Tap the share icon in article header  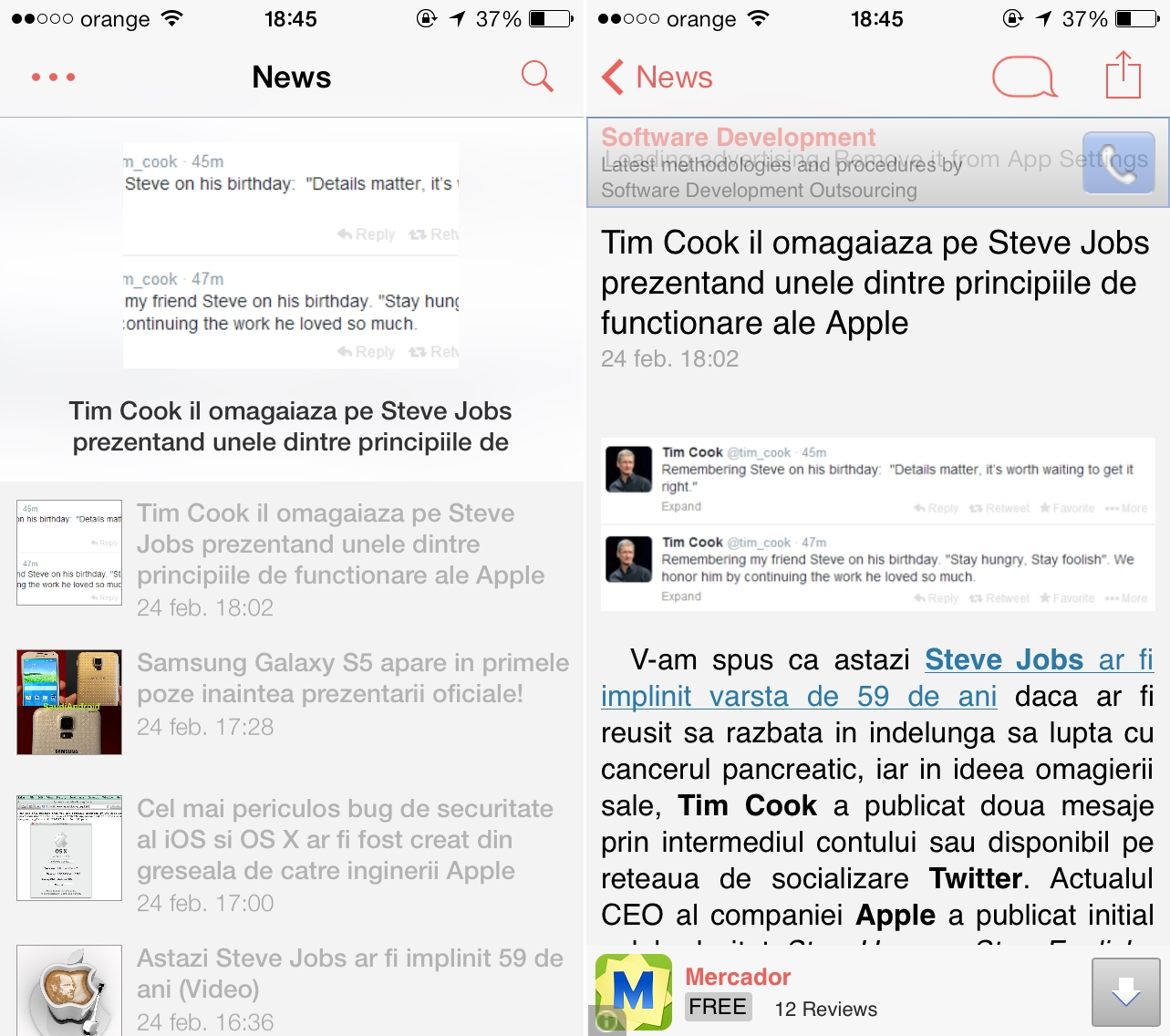[1123, 75]
